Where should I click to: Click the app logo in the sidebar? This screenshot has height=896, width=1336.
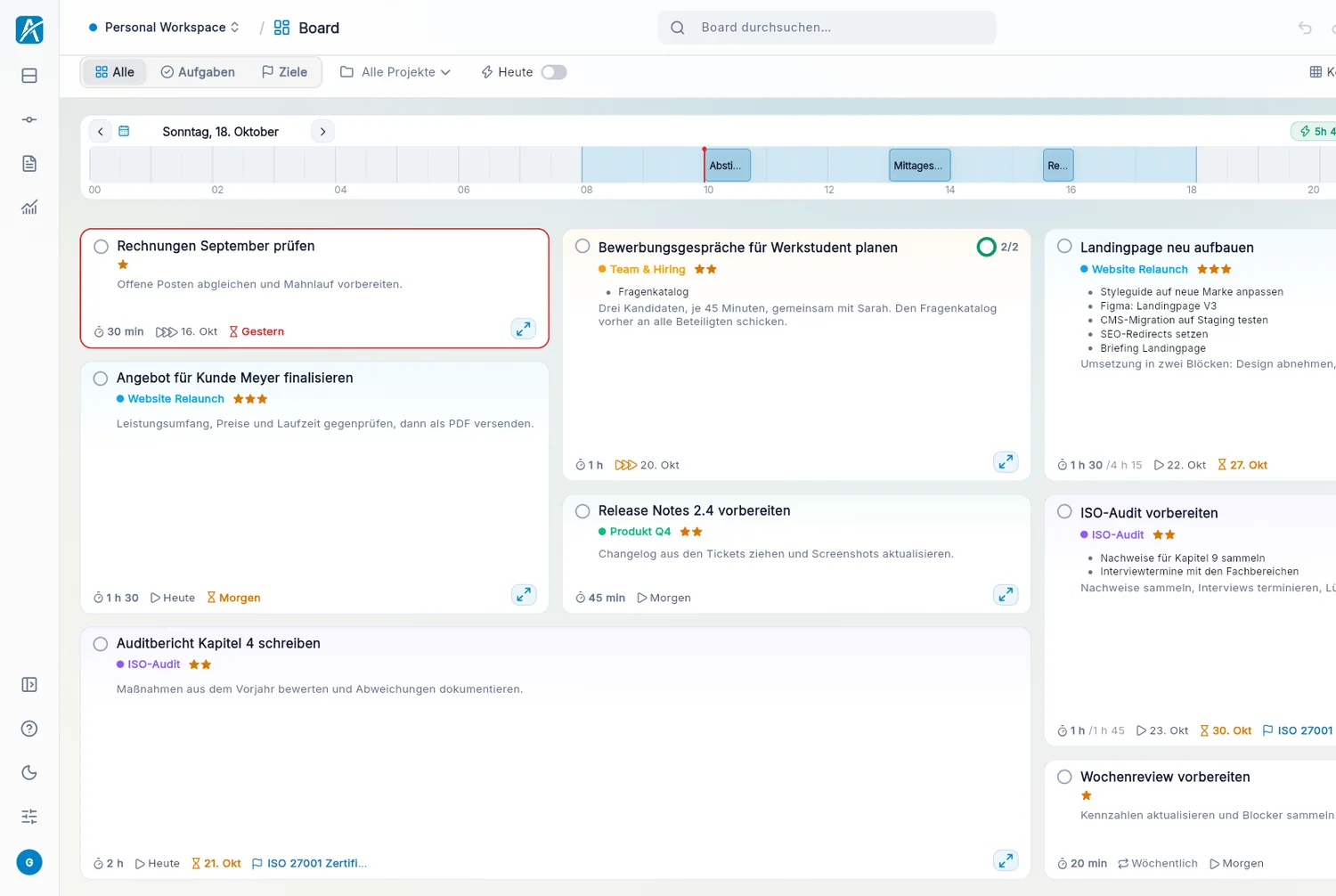(29, 29)
